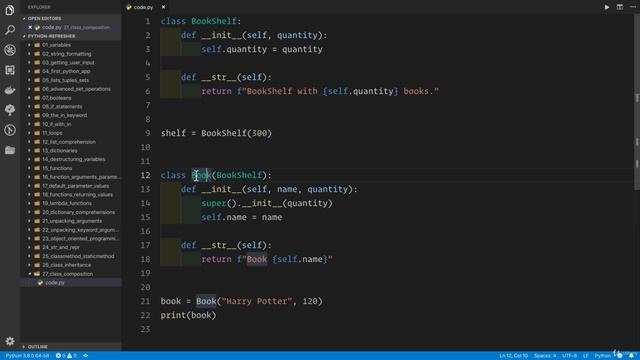
Task: Open the Manage gear settings menu
Action: click(x=10, y=341)
